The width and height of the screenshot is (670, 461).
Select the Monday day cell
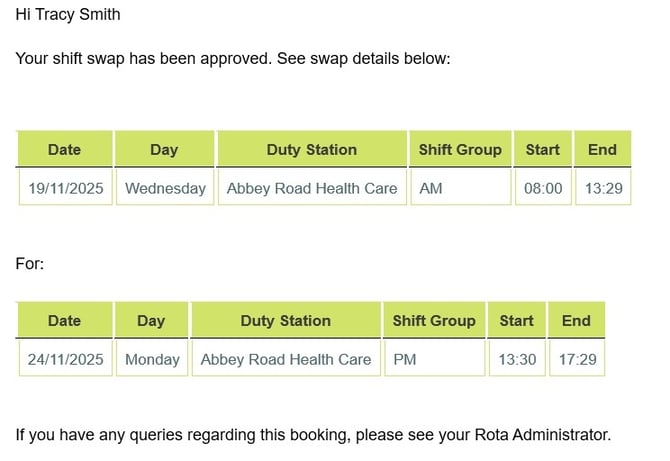pyautogui.click(x=152, y=359)
